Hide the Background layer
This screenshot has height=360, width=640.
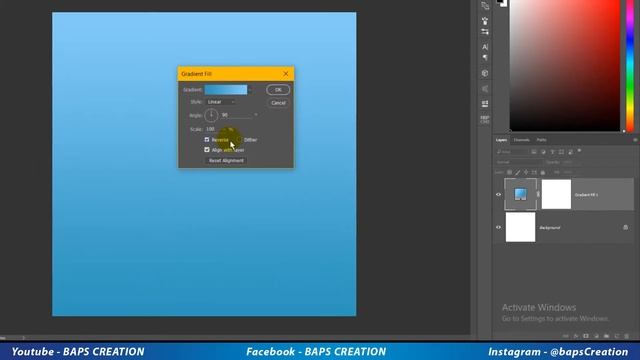[x=498, y=227]
